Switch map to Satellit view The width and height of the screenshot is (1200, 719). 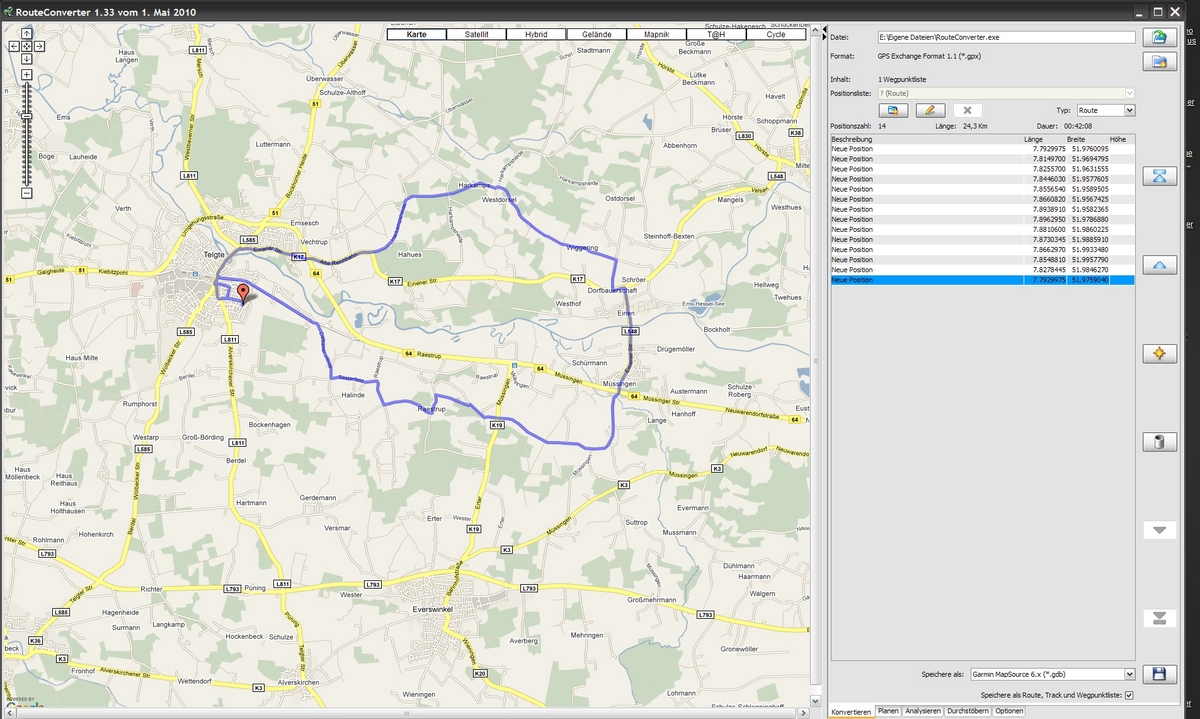tap(477, 34)
